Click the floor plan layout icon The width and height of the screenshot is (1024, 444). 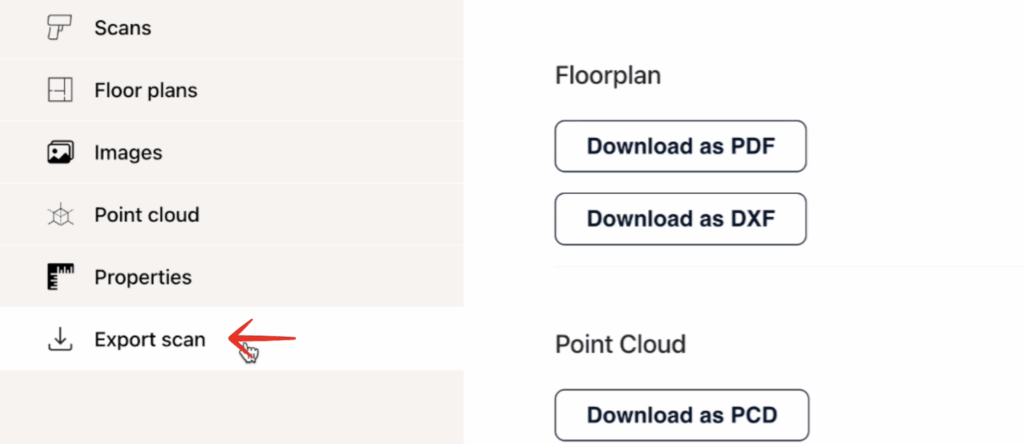pos(60,90)
